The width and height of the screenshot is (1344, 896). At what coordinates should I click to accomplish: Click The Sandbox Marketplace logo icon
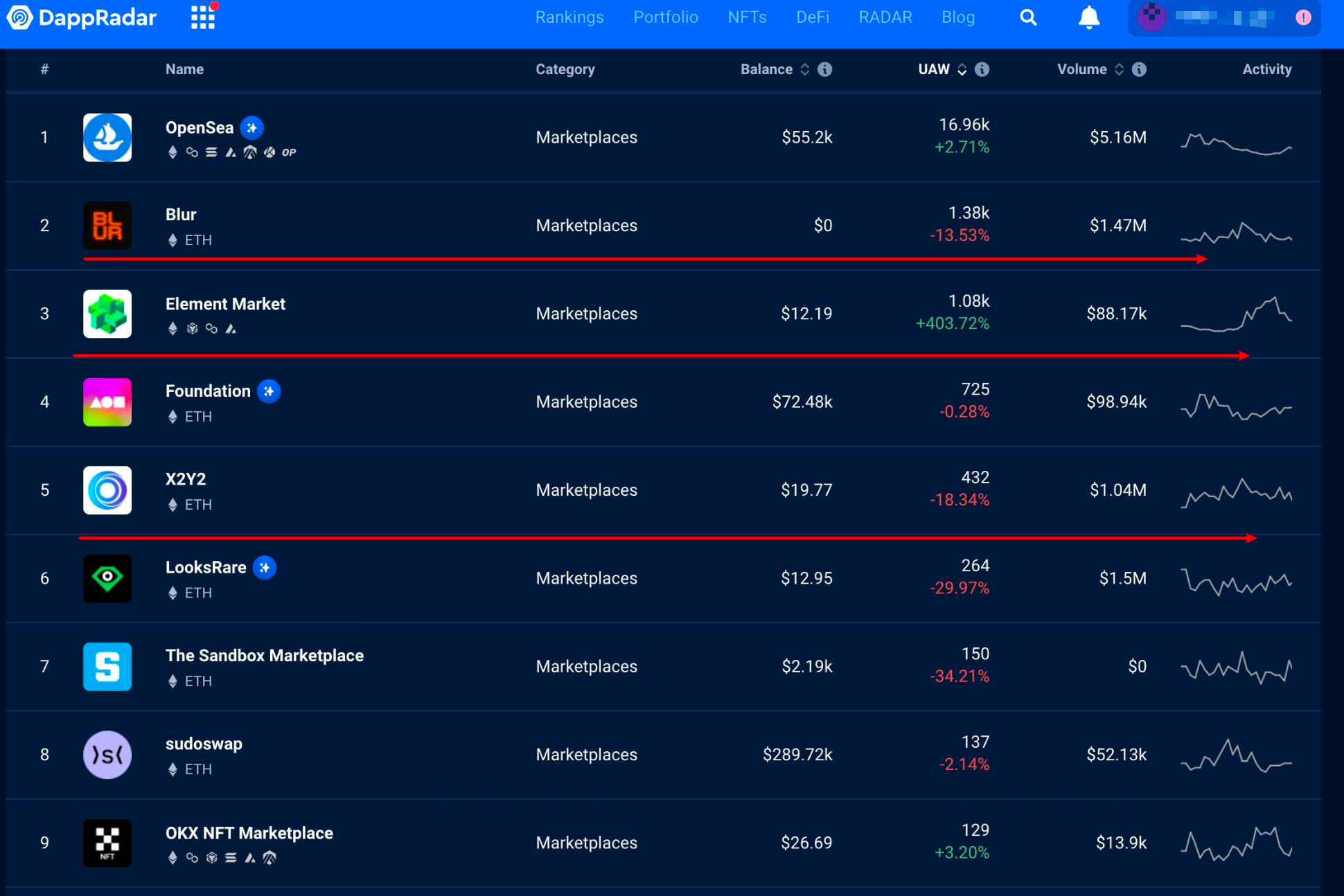click(x=107, y=666)
